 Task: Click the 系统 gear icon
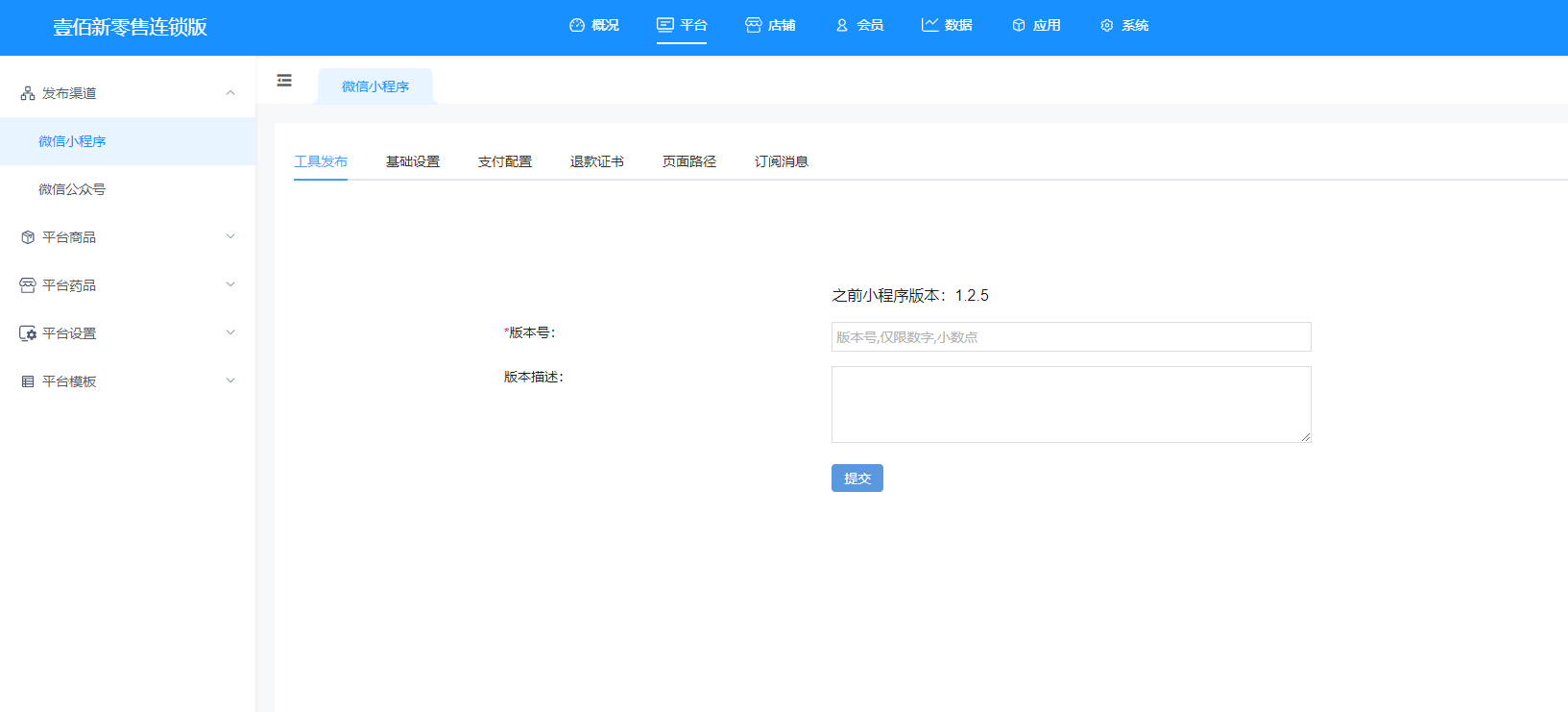pyautogui.click(x=1107, y=25)
